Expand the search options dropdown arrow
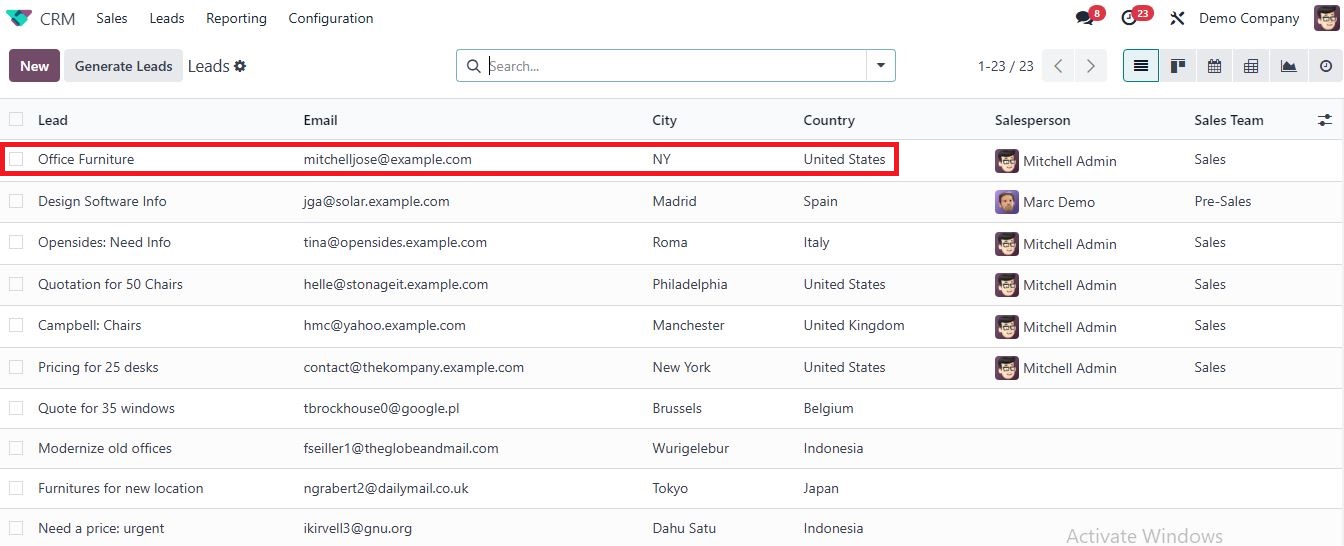The width and height of the screenshot is (1344, 546). 880,66
